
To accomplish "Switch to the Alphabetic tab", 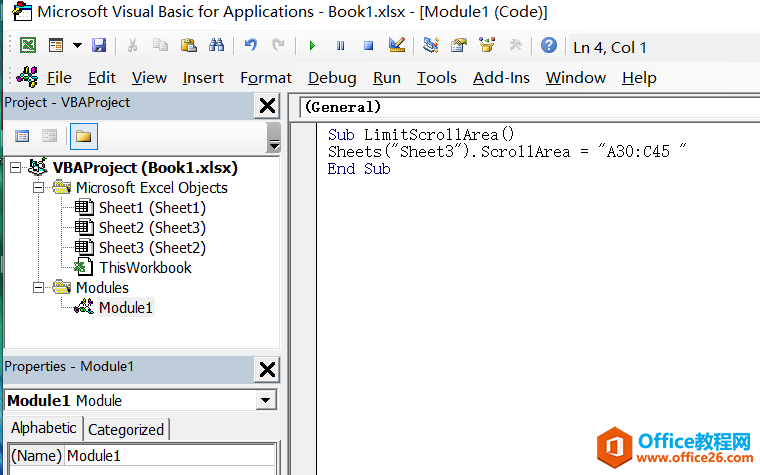I will point(44,428).
